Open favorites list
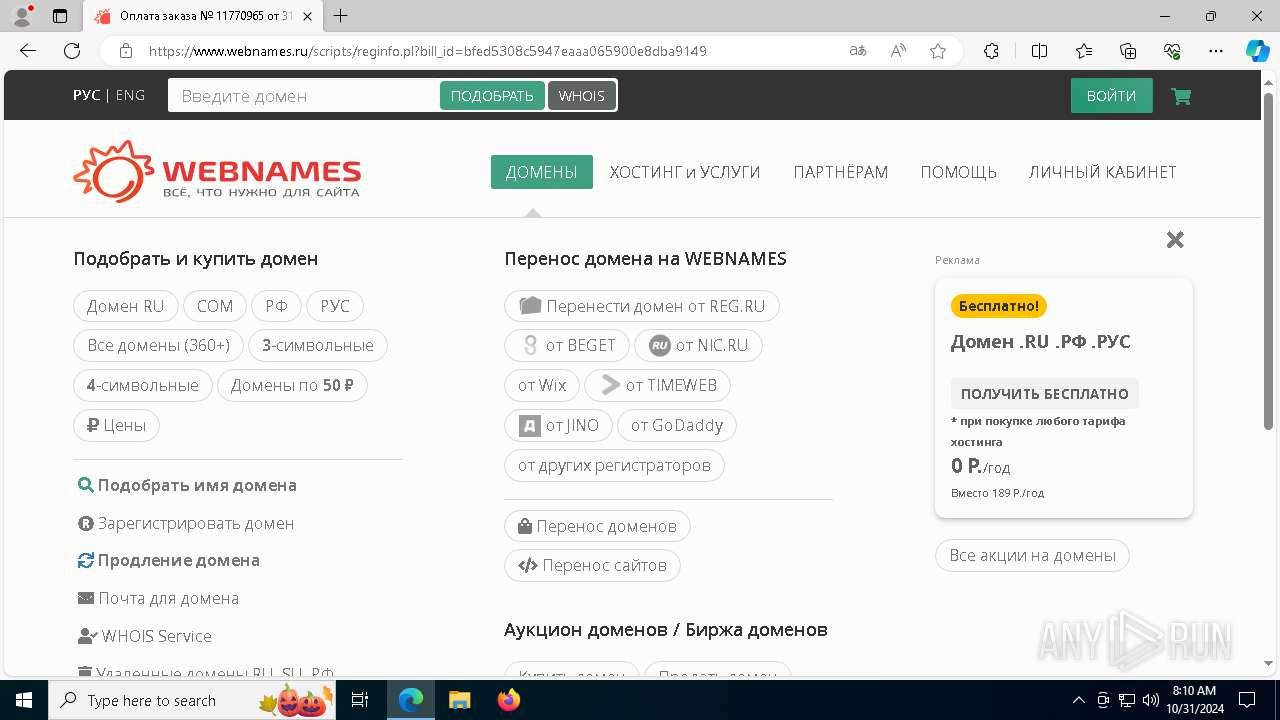The height and width of the screenshot is (720, 1280). (1084, 51)
